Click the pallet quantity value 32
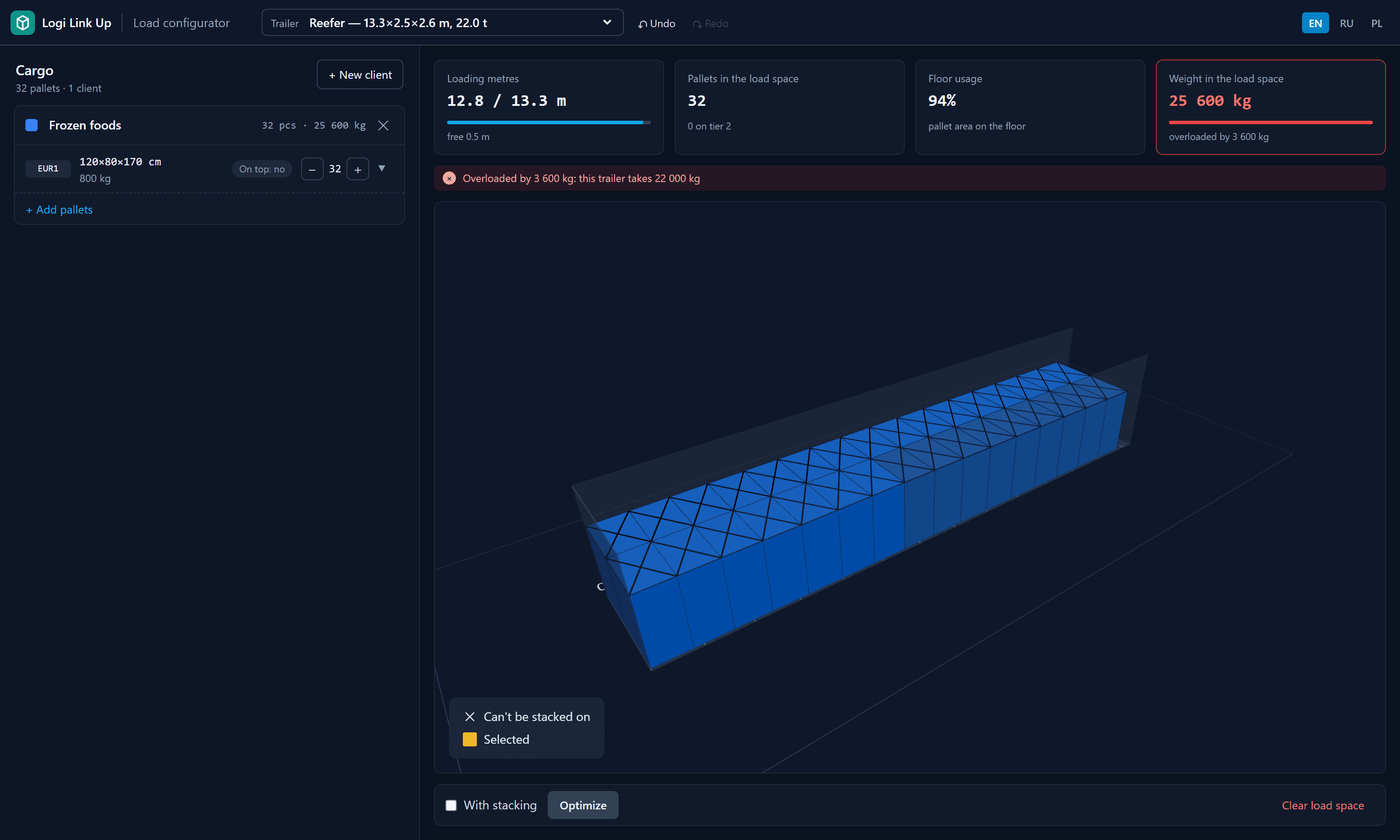Image resolution: width=1400 pixels, height=840 pixels. coord(335,169)
